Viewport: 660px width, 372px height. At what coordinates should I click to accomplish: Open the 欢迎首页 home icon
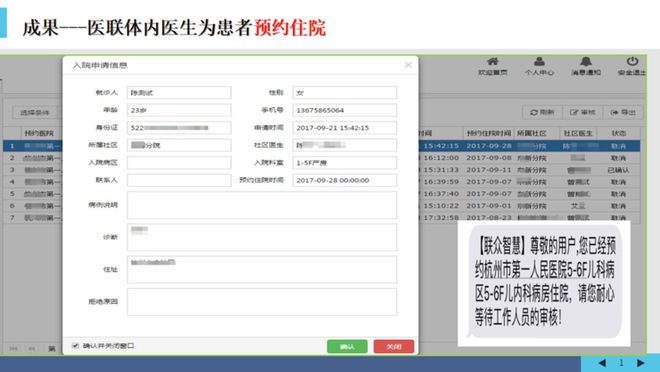(492, 66)
